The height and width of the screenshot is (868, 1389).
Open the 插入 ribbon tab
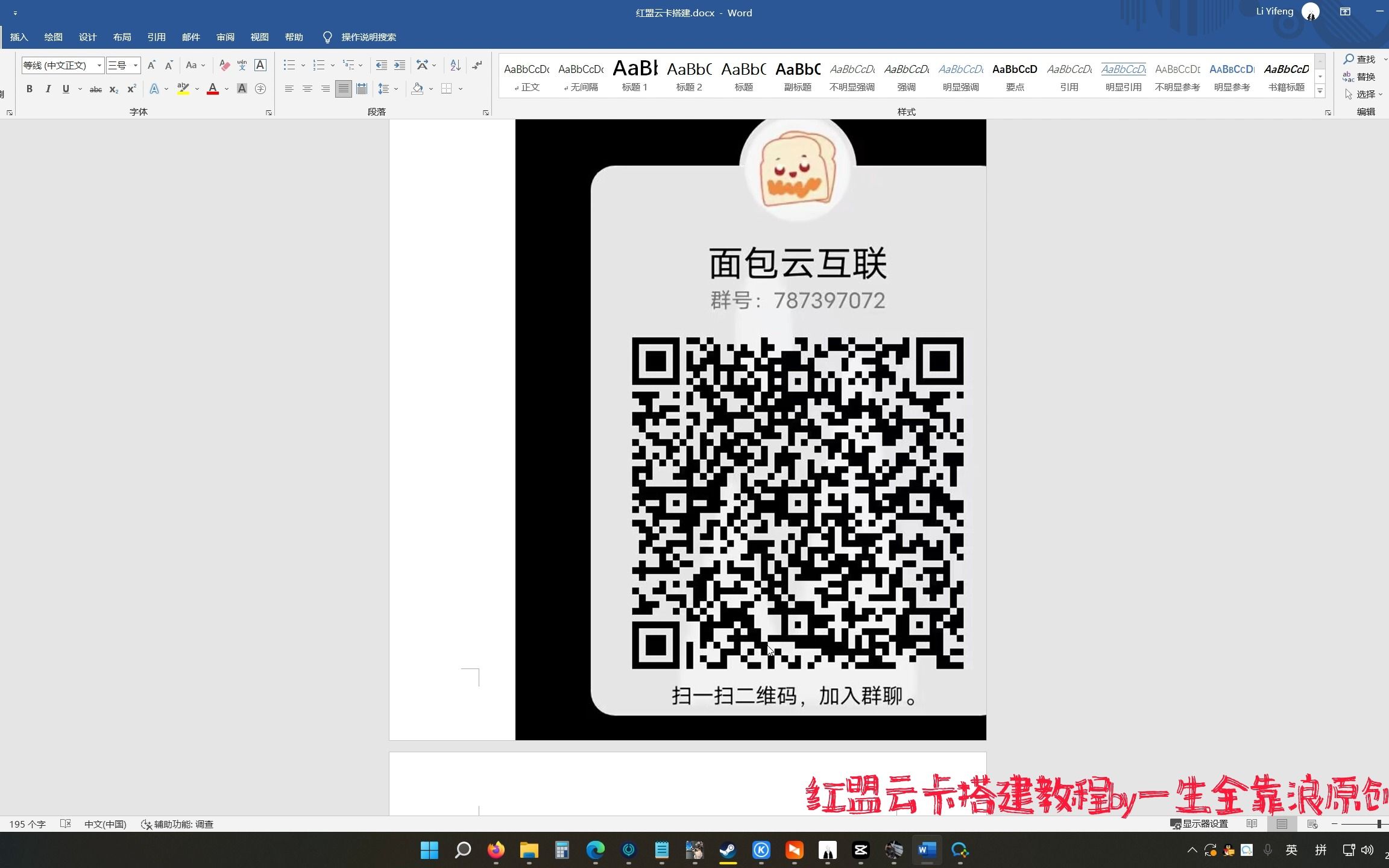pyautogui.click(x=19, y=37)
